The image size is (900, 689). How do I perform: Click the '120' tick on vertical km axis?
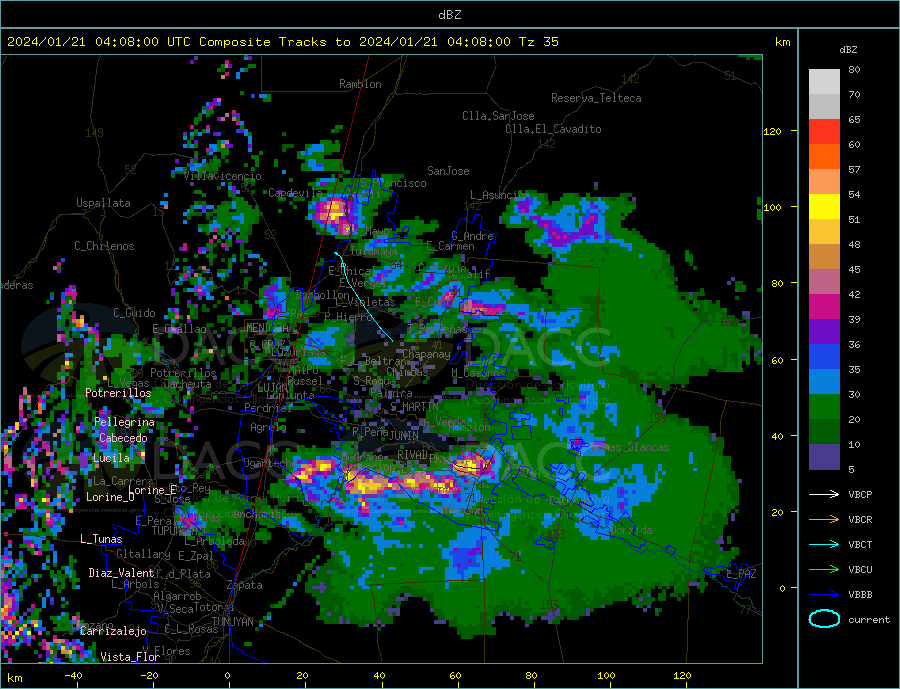tap(773, 131)
